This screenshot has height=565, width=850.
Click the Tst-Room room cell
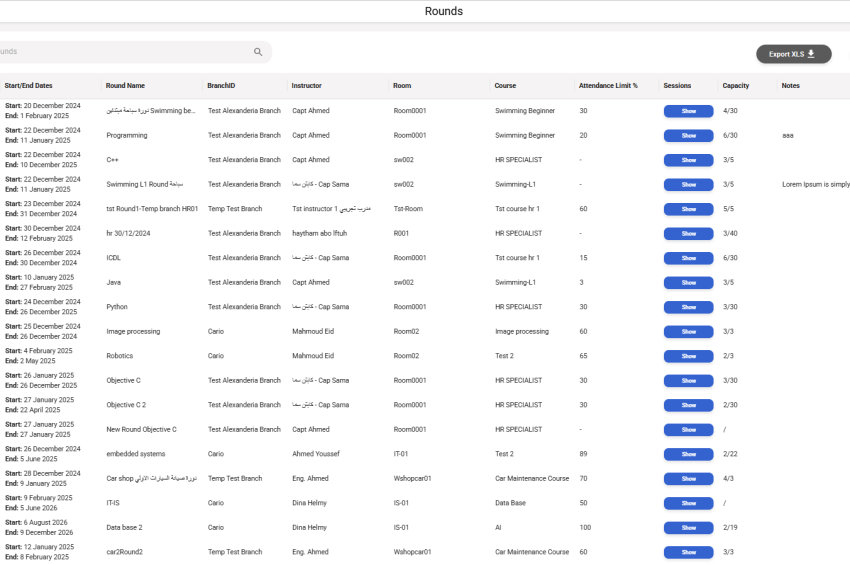(x=408, y=209)
